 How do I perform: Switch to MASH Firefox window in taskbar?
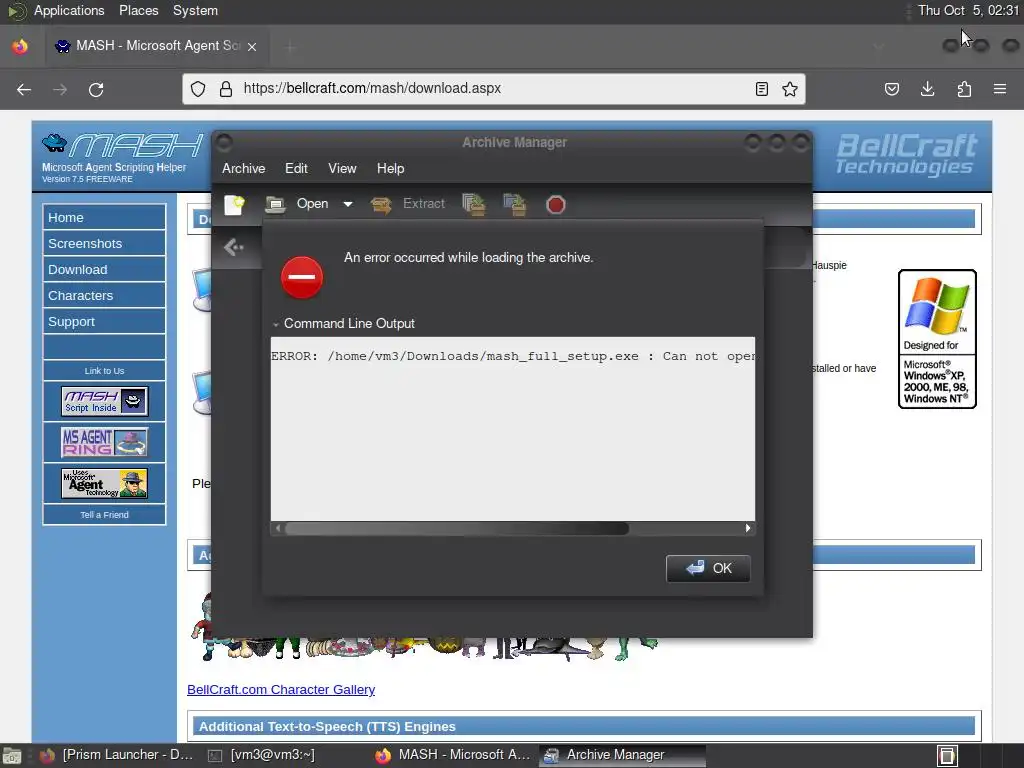(x=453, y=755)
